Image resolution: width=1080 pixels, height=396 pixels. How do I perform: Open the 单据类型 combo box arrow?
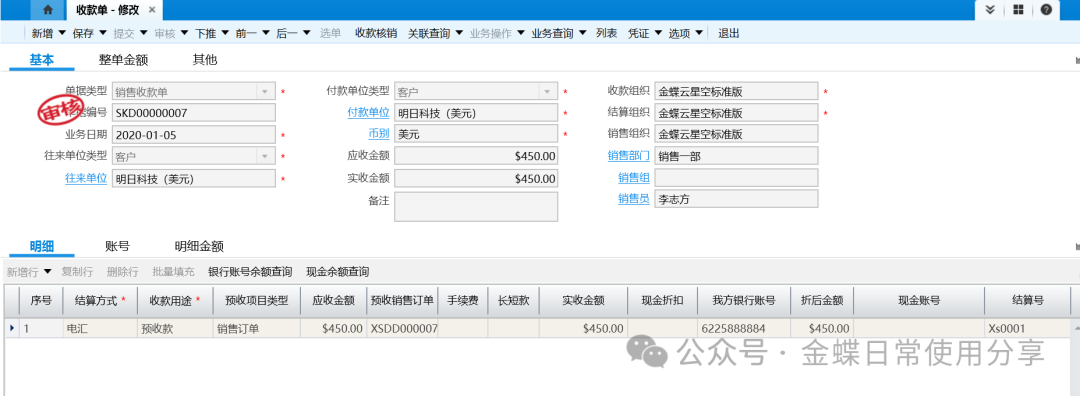coord(264,91)
